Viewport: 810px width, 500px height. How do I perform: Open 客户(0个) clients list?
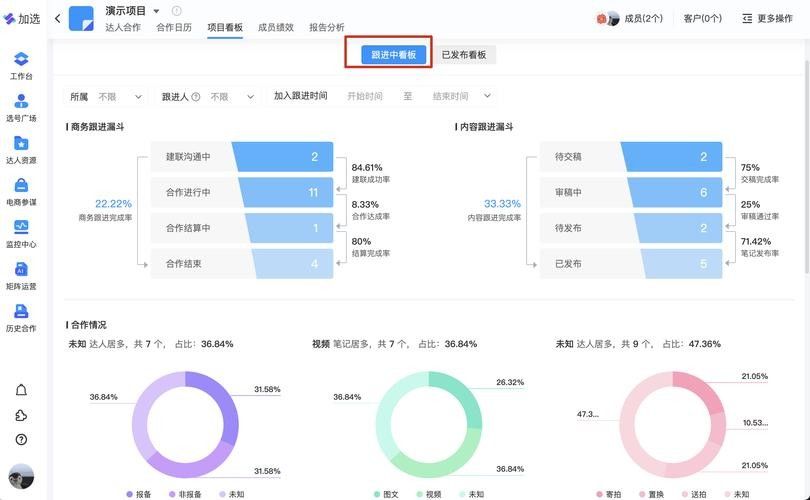(x=703, y=19)
